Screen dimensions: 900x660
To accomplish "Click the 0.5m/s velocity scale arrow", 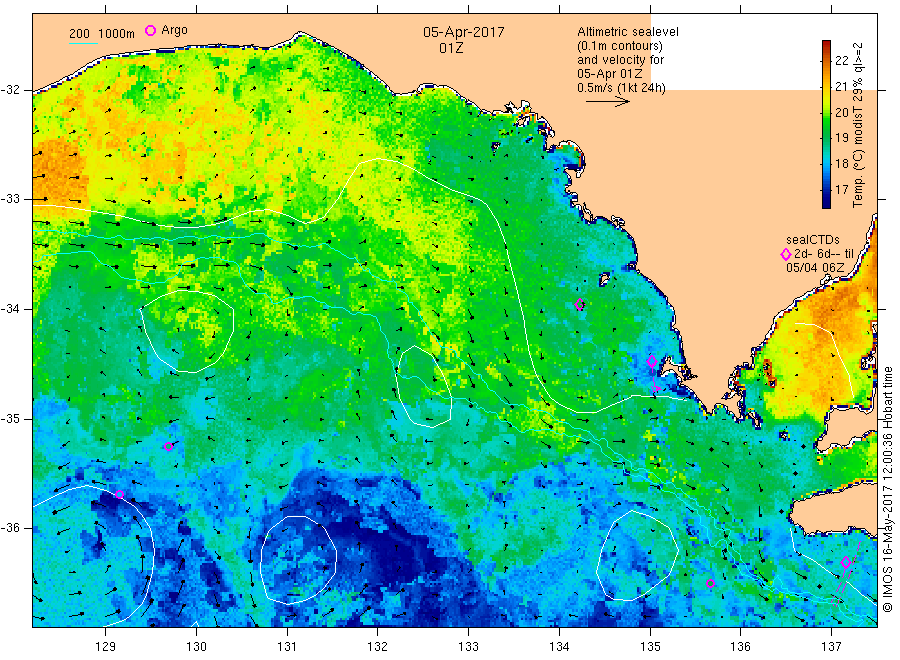I will pyautogui.click(x=607, y=102).
